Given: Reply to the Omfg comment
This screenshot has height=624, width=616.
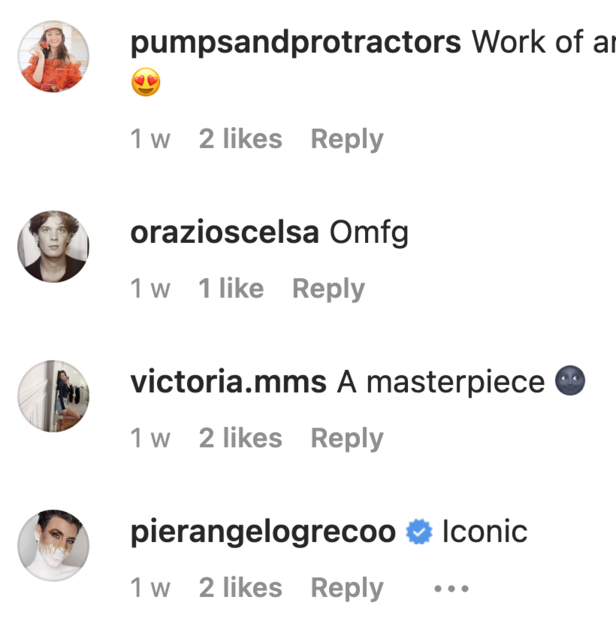Looking at the screenshot, I should (x=328, y=289).
